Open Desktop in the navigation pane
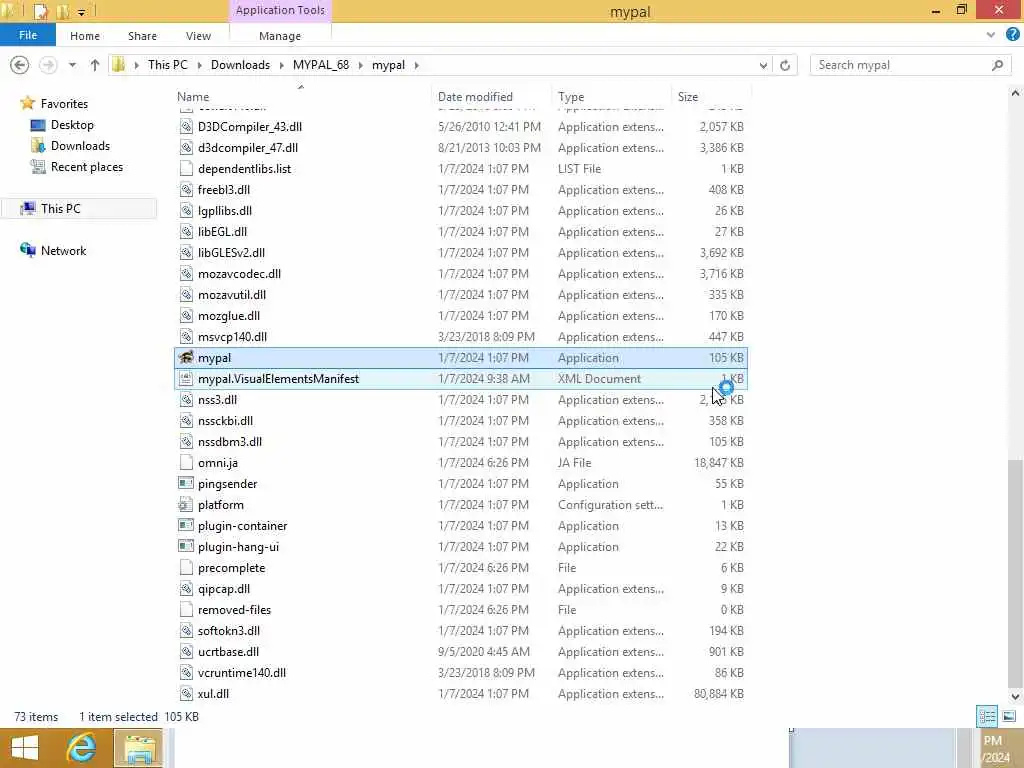This screenshot has width=1024, height=768. click(x=72, y=125)
